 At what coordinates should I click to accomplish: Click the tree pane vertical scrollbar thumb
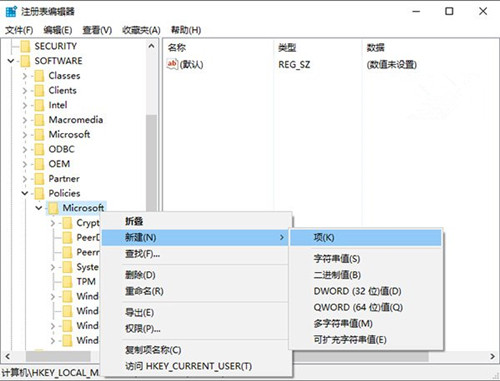(151, 163)
